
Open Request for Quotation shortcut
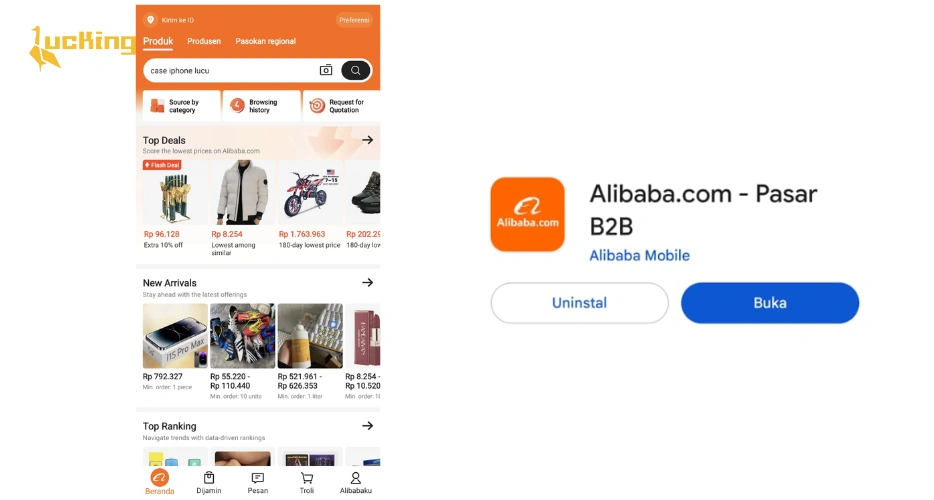coord(341,105)
